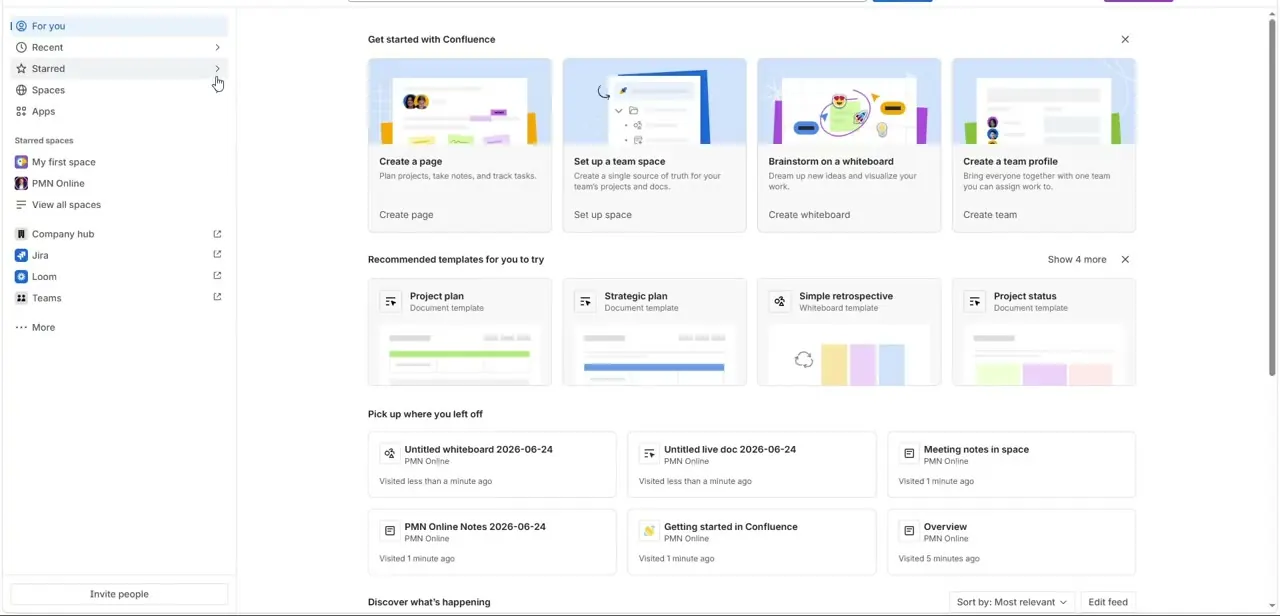Click the Untitled whiteboard type icon
The height and width of the screenshot is (616, 1280).
coord(390,454)
